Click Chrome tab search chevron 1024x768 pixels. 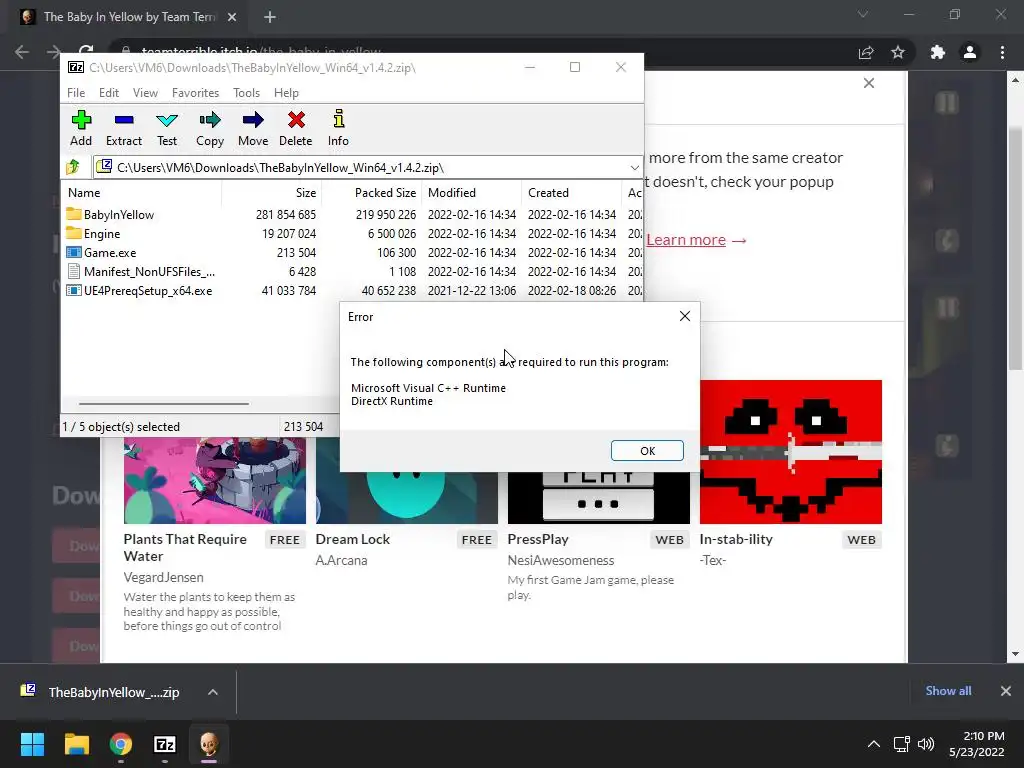click(x=863, y=14)
